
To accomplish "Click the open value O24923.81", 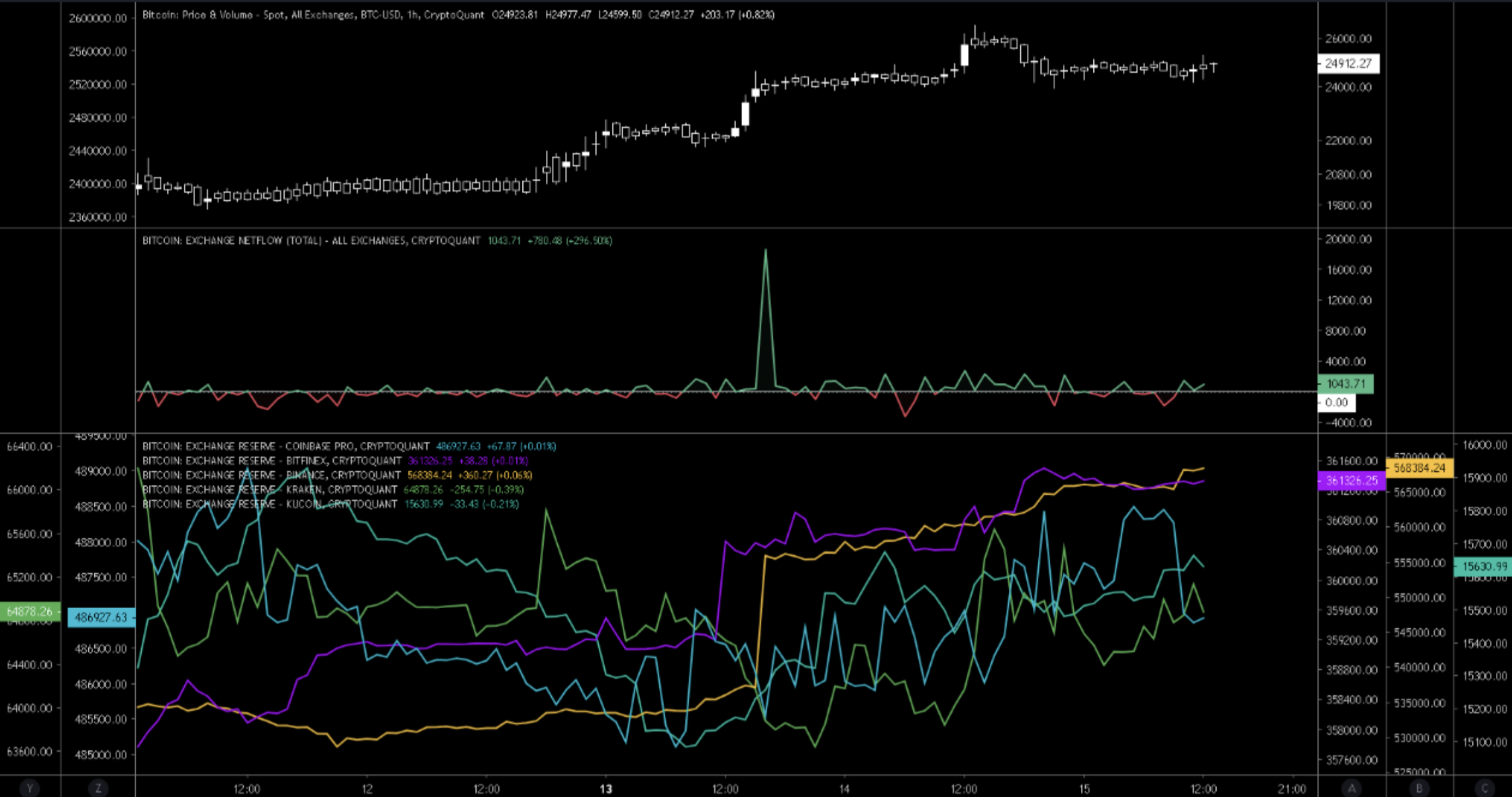I will (515, 15).
